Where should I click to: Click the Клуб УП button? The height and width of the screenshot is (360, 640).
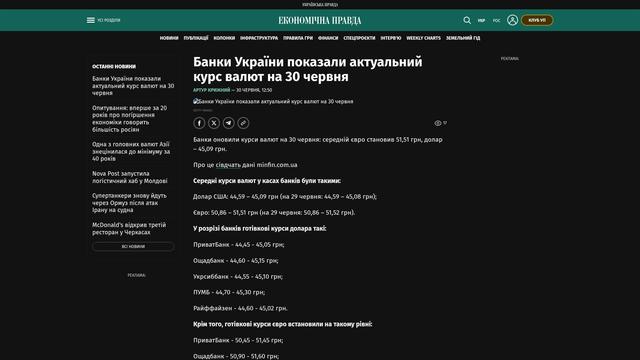click(x=537, y=20)
